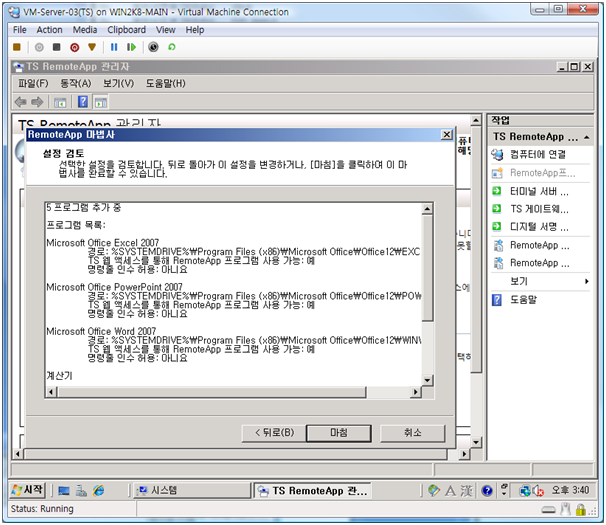Image resolution: width=606 pixels, height=525 pixels.
Task: Click the network tray icon
Action: coord(525,491)
